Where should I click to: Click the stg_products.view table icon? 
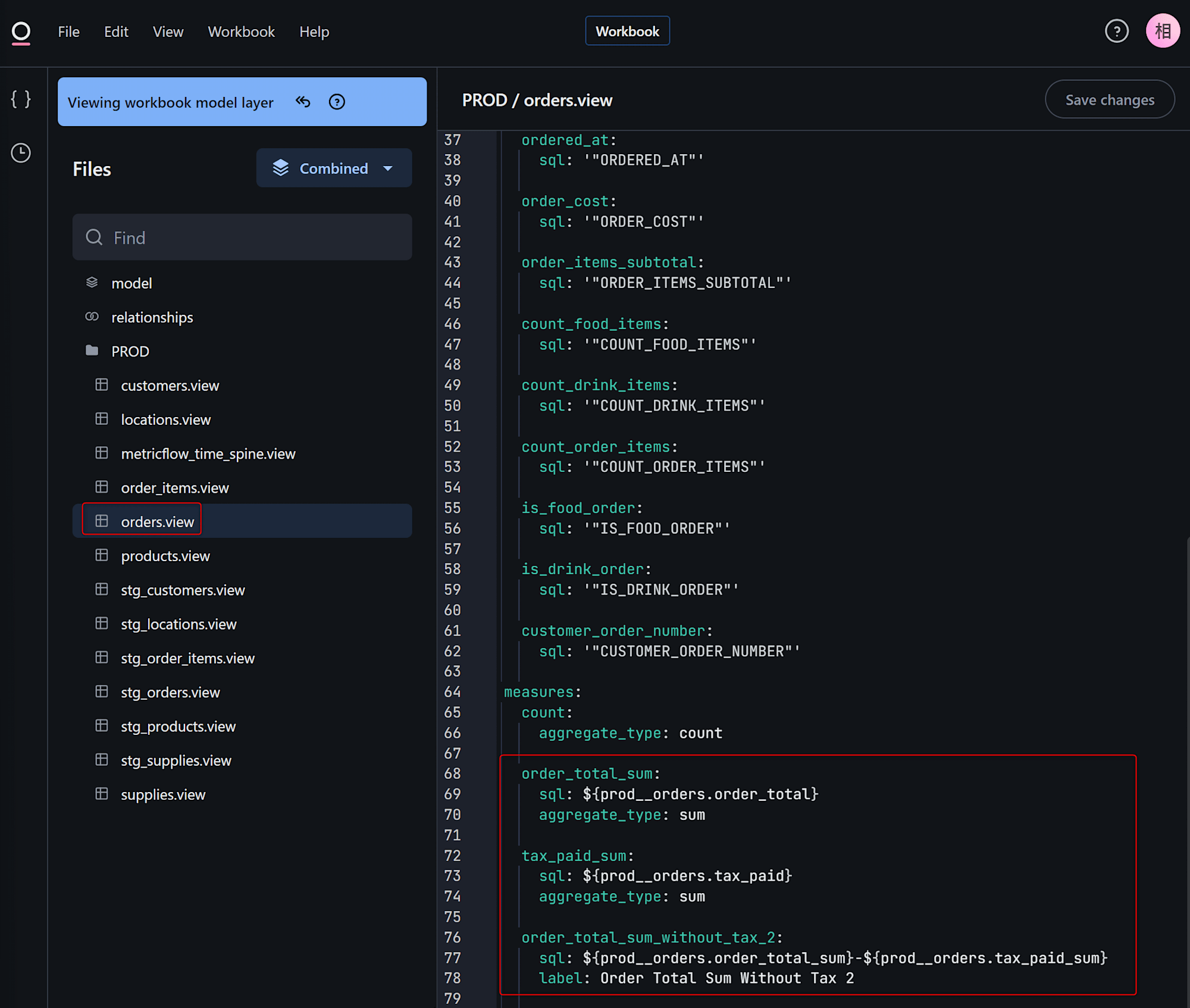point(102,726)
